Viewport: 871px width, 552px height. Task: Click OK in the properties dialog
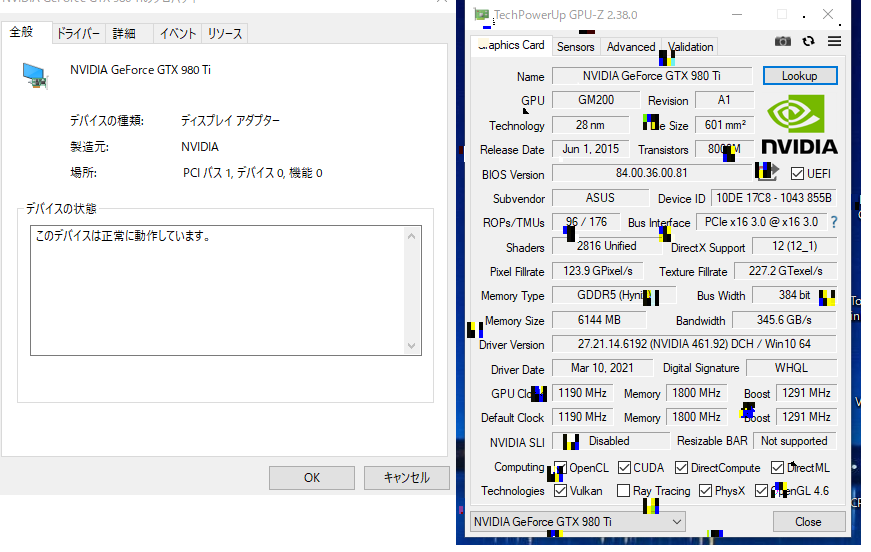tap(312, 478)
